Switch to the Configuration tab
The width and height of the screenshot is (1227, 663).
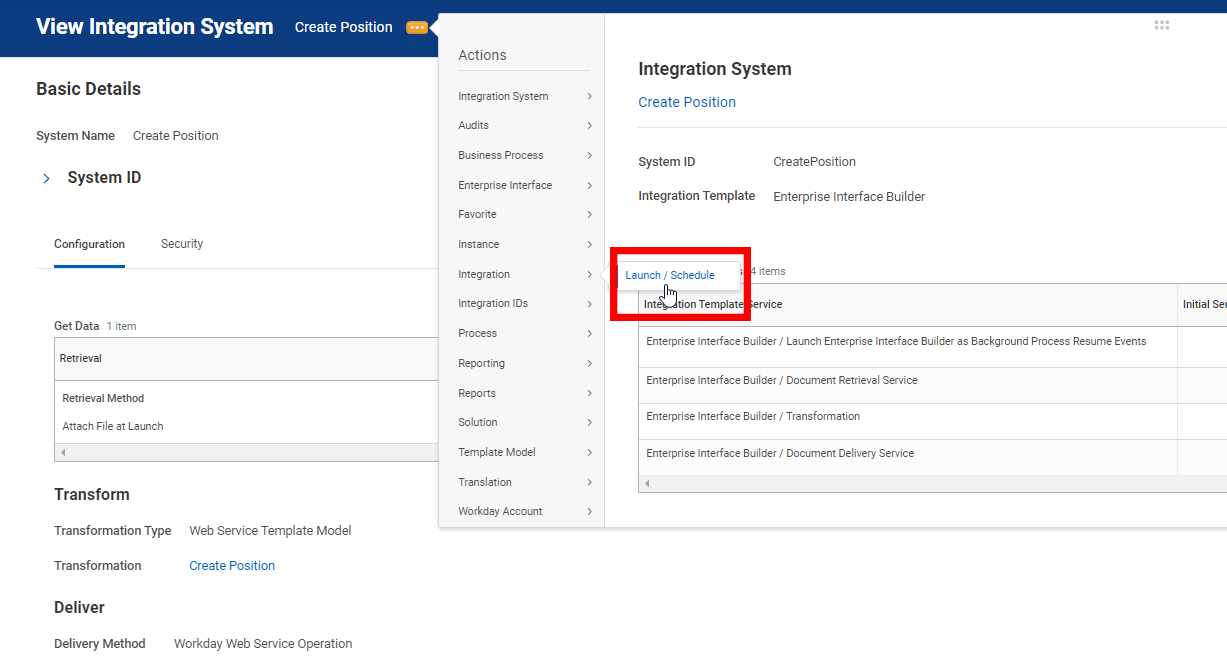(x=89, y=244)
